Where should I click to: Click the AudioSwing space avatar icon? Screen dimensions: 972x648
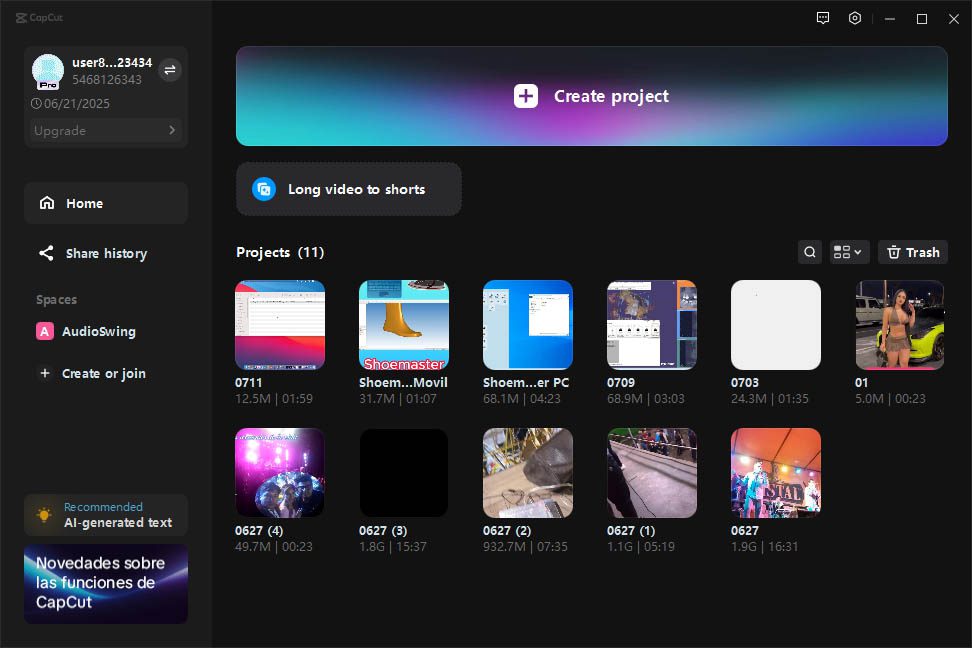45,332
